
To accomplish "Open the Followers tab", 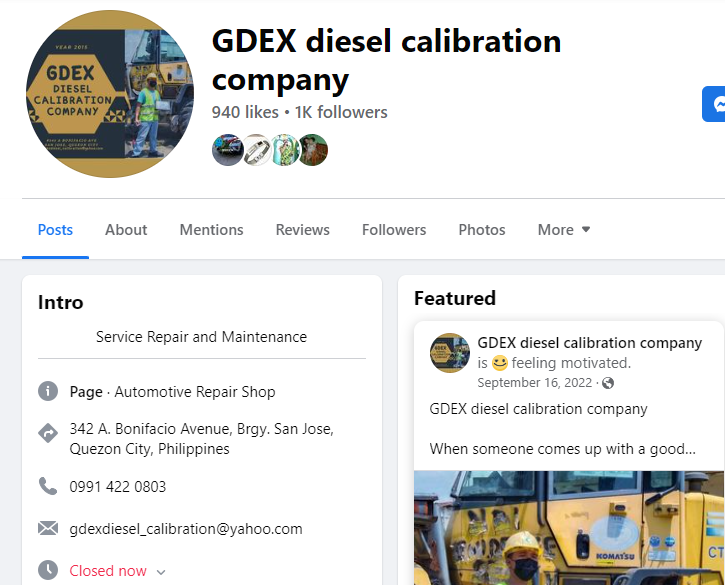I will [x=394, y=230].
